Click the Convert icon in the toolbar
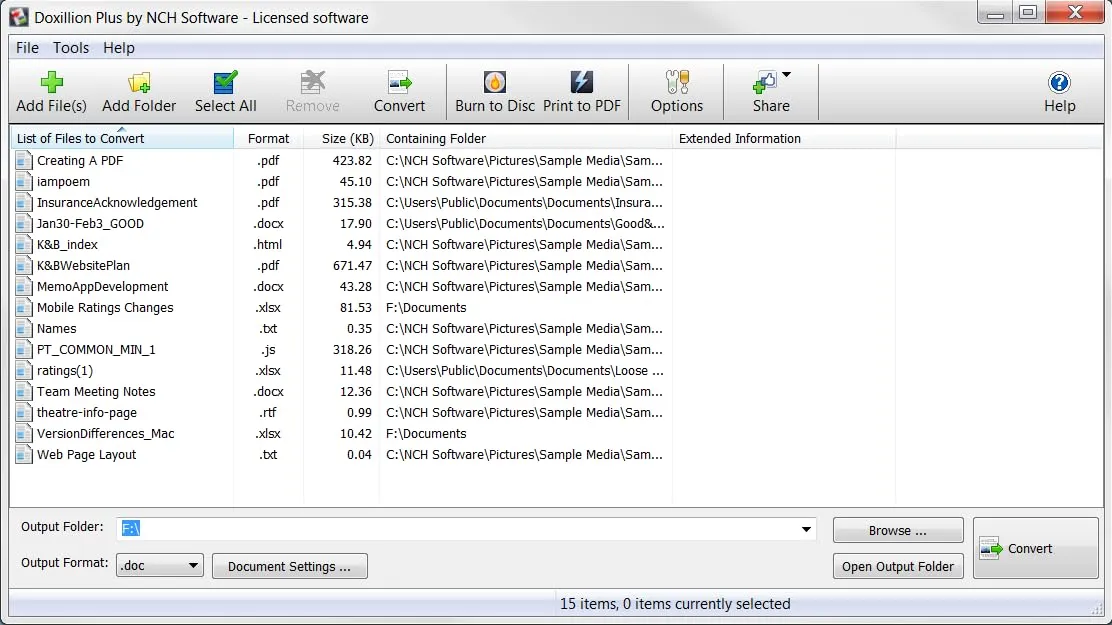Image resolution: width=1112 pixels, height=625 pixels. 399,83
